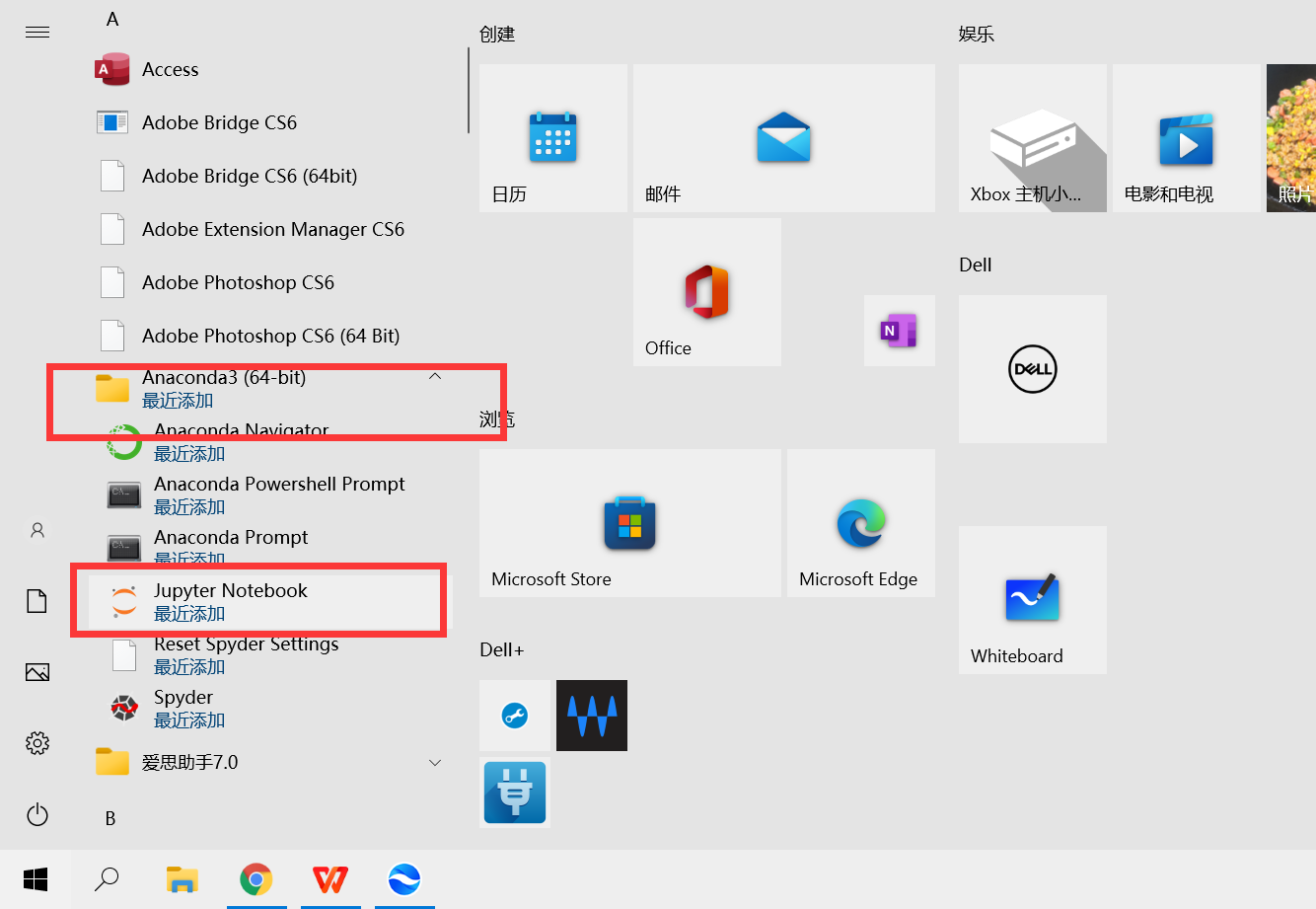
Task: Open the Microsoft Store tile
Action: click(x=630, y=523)
